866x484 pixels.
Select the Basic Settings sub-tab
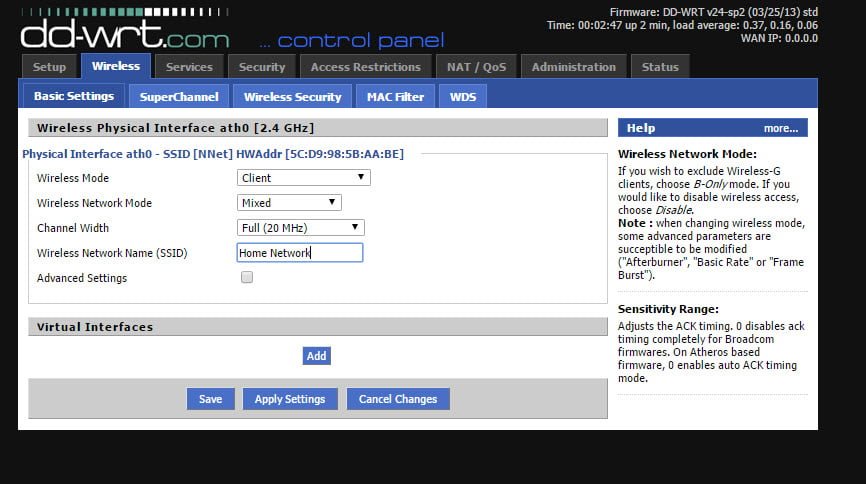(74, 96)
